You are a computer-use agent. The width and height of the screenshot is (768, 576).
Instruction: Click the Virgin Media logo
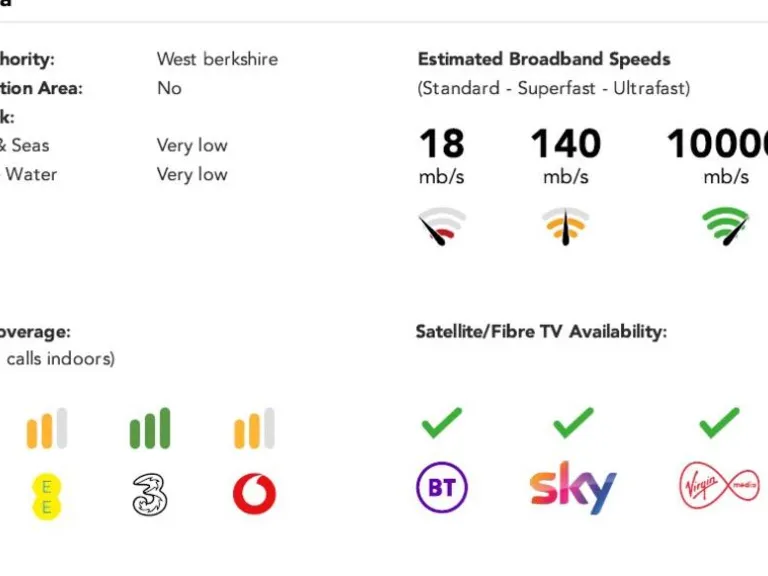718,487
